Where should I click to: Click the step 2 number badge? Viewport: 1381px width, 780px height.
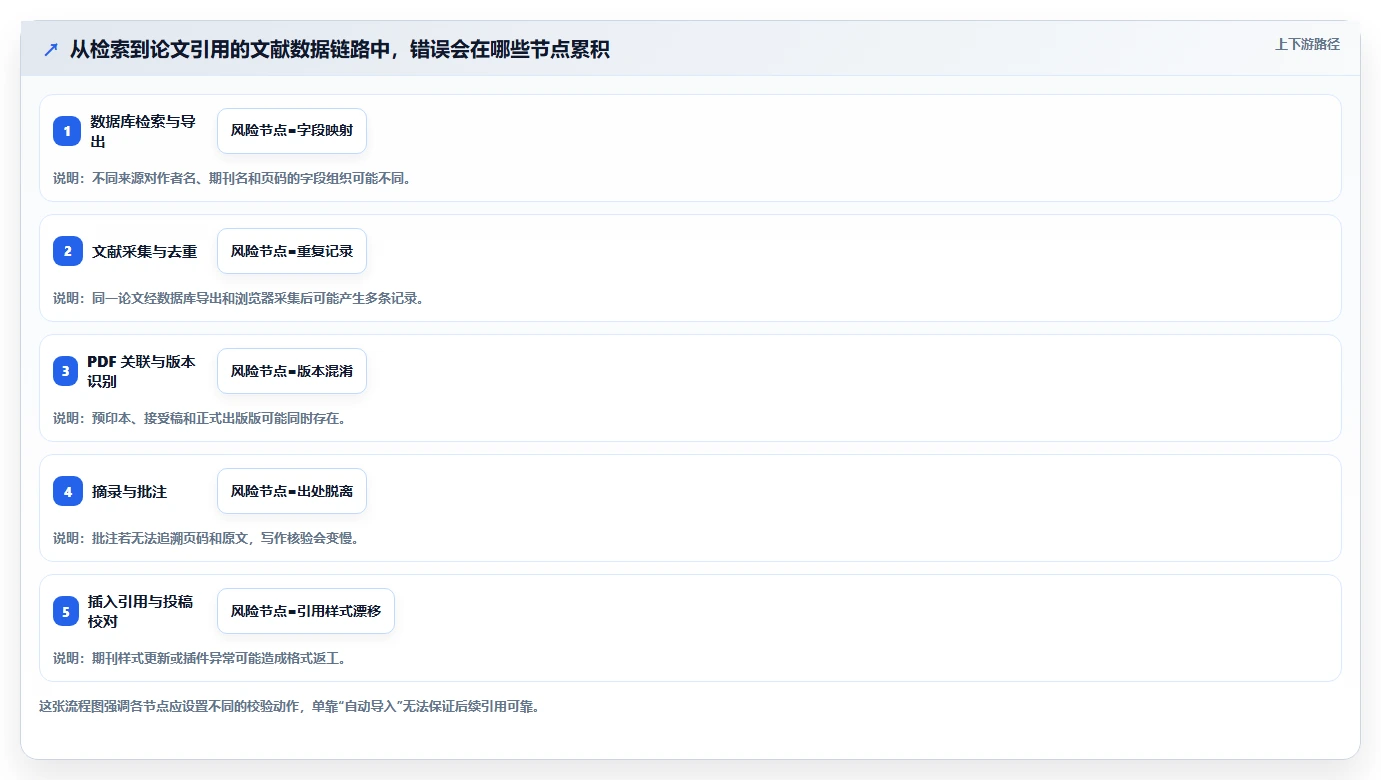67,251
